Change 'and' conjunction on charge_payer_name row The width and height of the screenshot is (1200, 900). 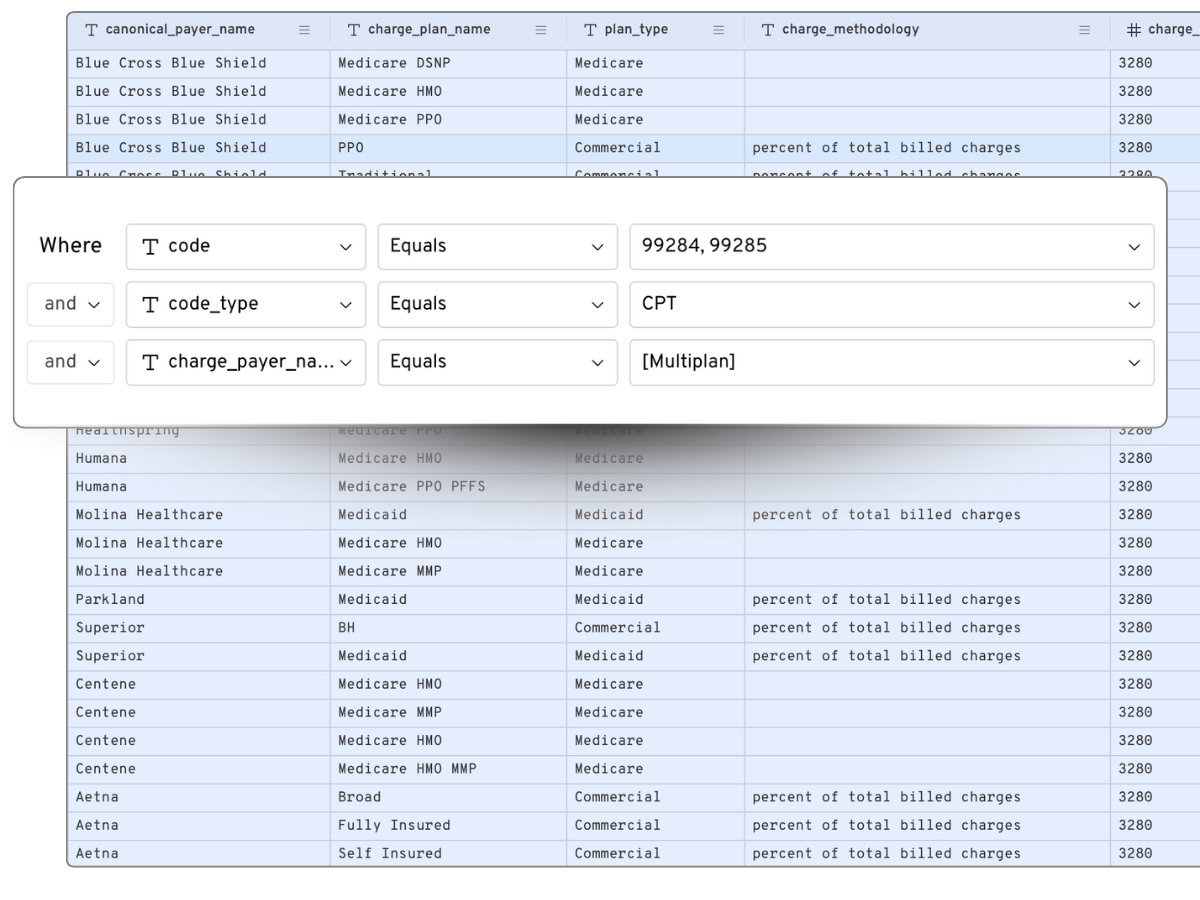(70, 362)
